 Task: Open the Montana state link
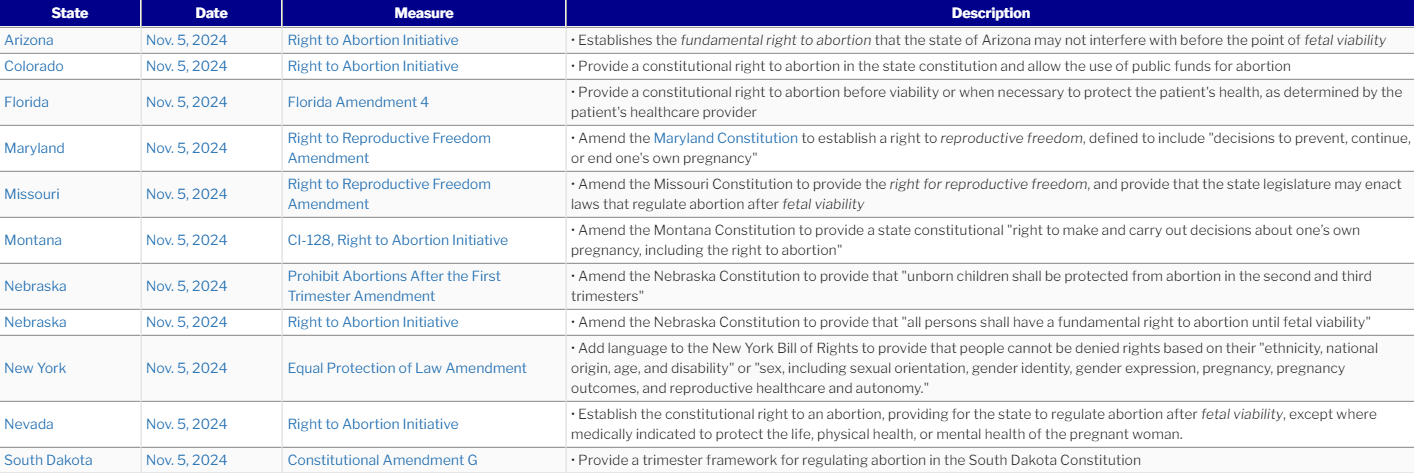33,240
